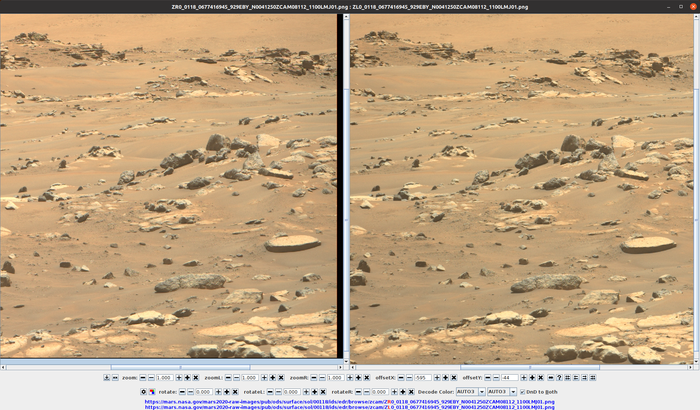Reset zoomL with its X button
700x410 pixels.
(x=281, y=378)
